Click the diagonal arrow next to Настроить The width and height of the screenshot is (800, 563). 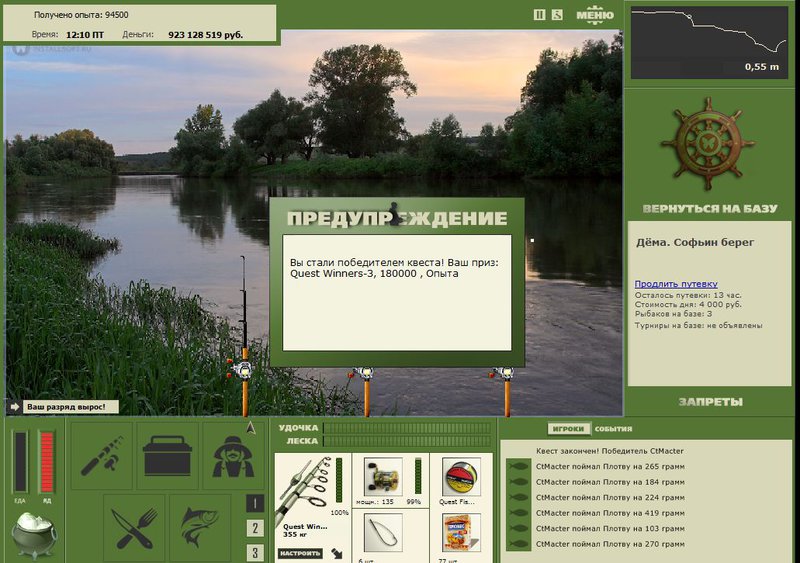[x=337, y=553]
